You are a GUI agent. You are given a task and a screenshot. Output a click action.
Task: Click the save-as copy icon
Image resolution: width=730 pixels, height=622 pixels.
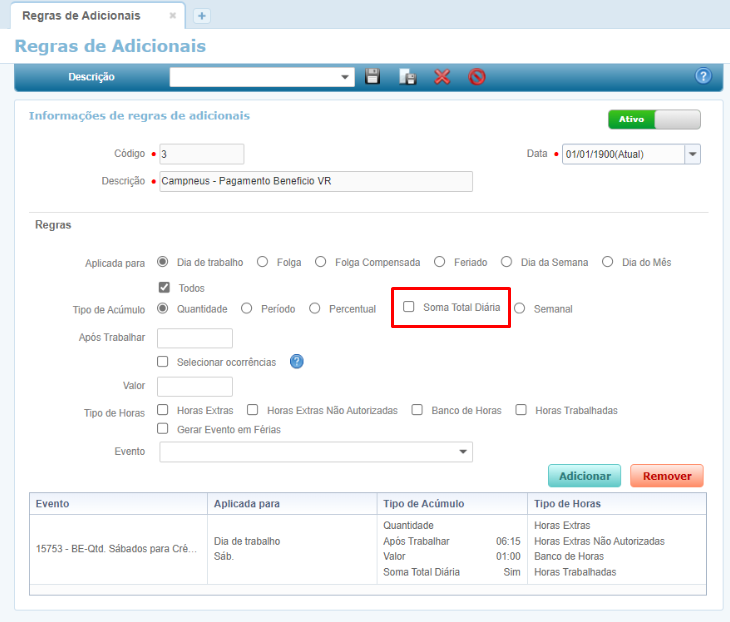pyautogui.click(x=407, y=76)
